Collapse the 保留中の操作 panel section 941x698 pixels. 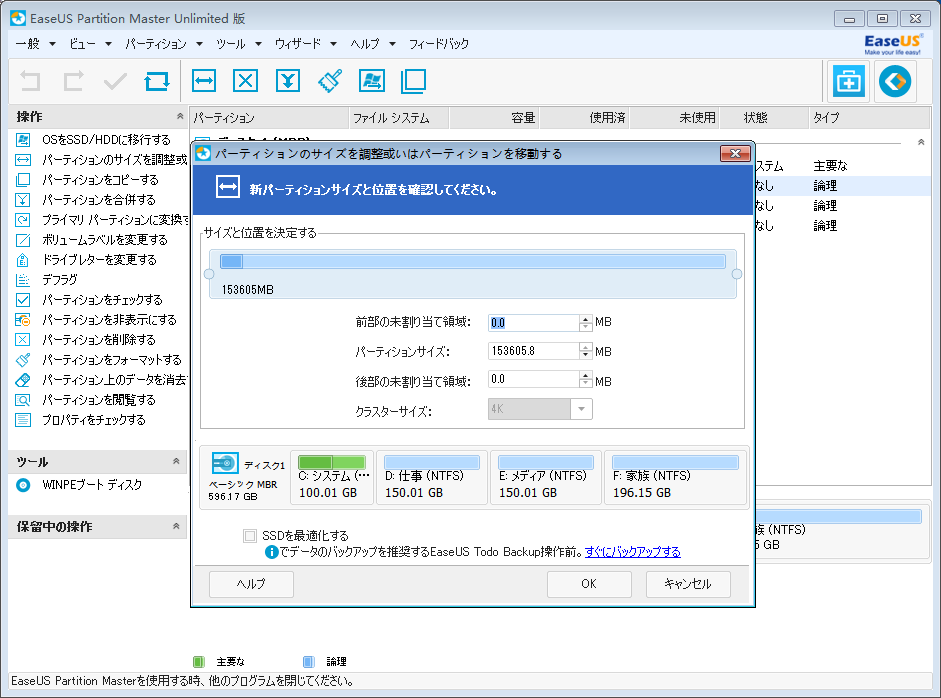click(x=176, y=526)
